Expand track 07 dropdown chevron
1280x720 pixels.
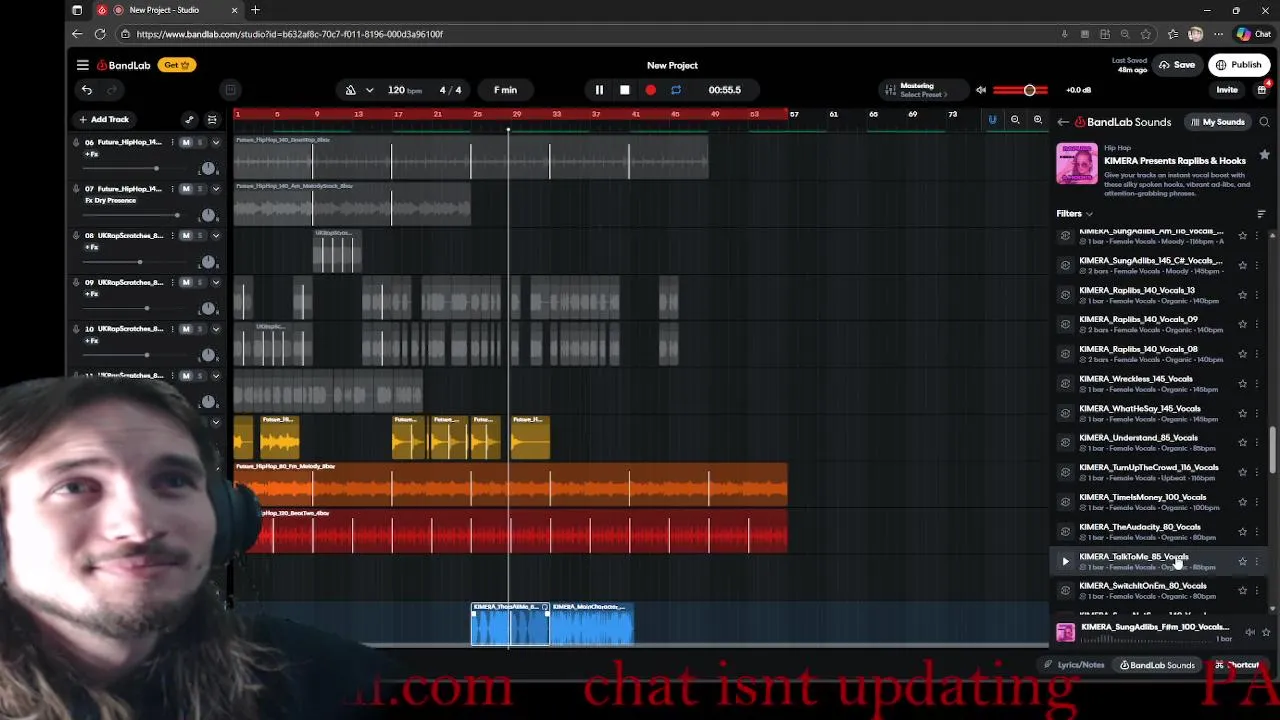click(x=215, y=189)
